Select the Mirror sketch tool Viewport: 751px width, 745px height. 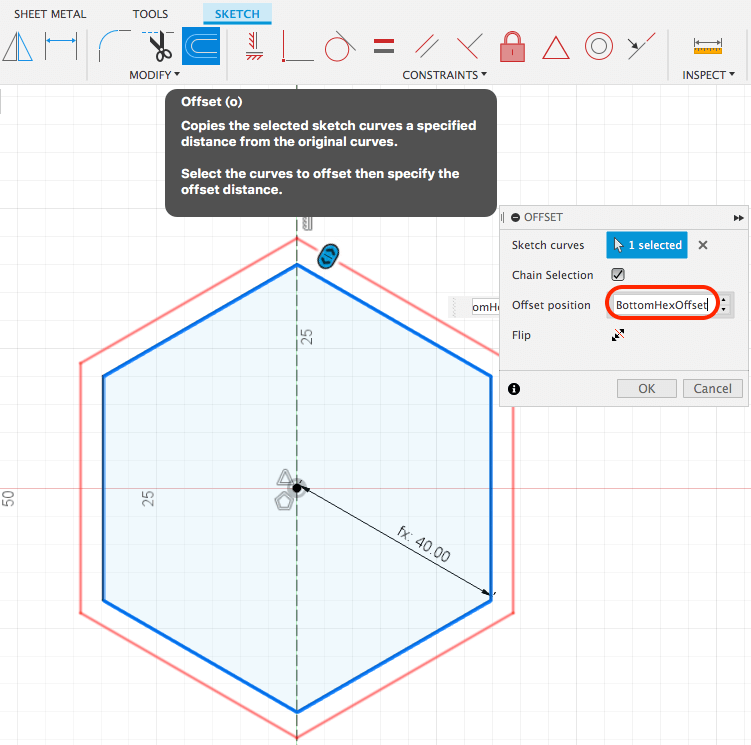coord(17,46)
